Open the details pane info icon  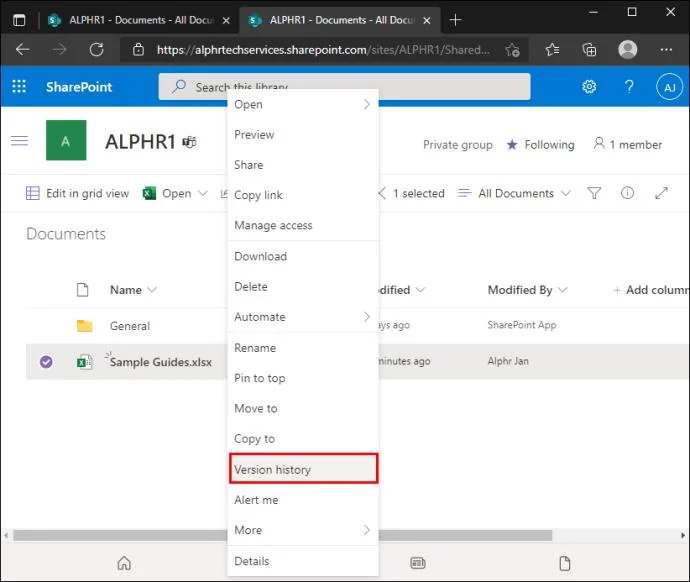pos(627,193)
